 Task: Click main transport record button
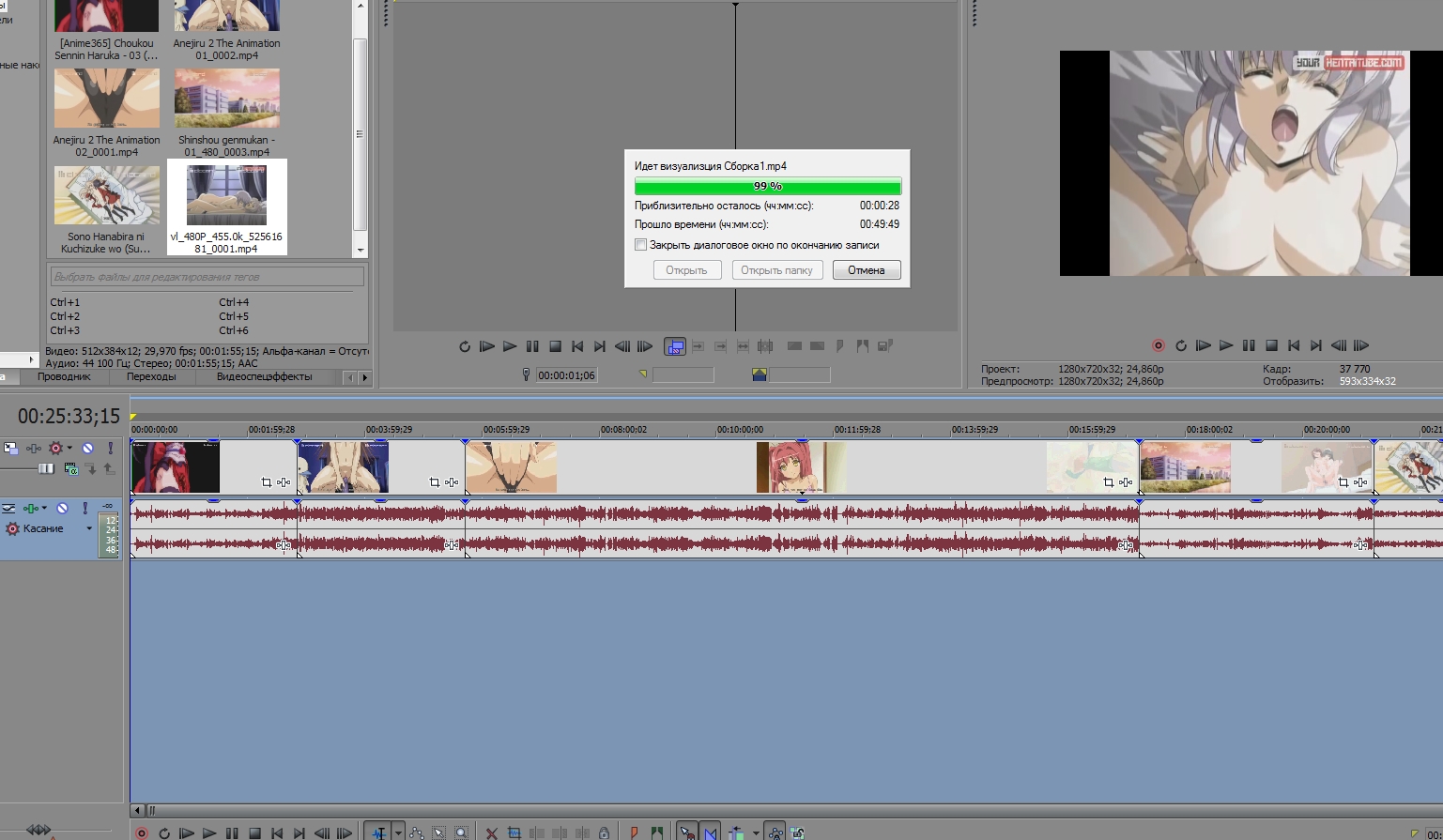click(142, 832)
